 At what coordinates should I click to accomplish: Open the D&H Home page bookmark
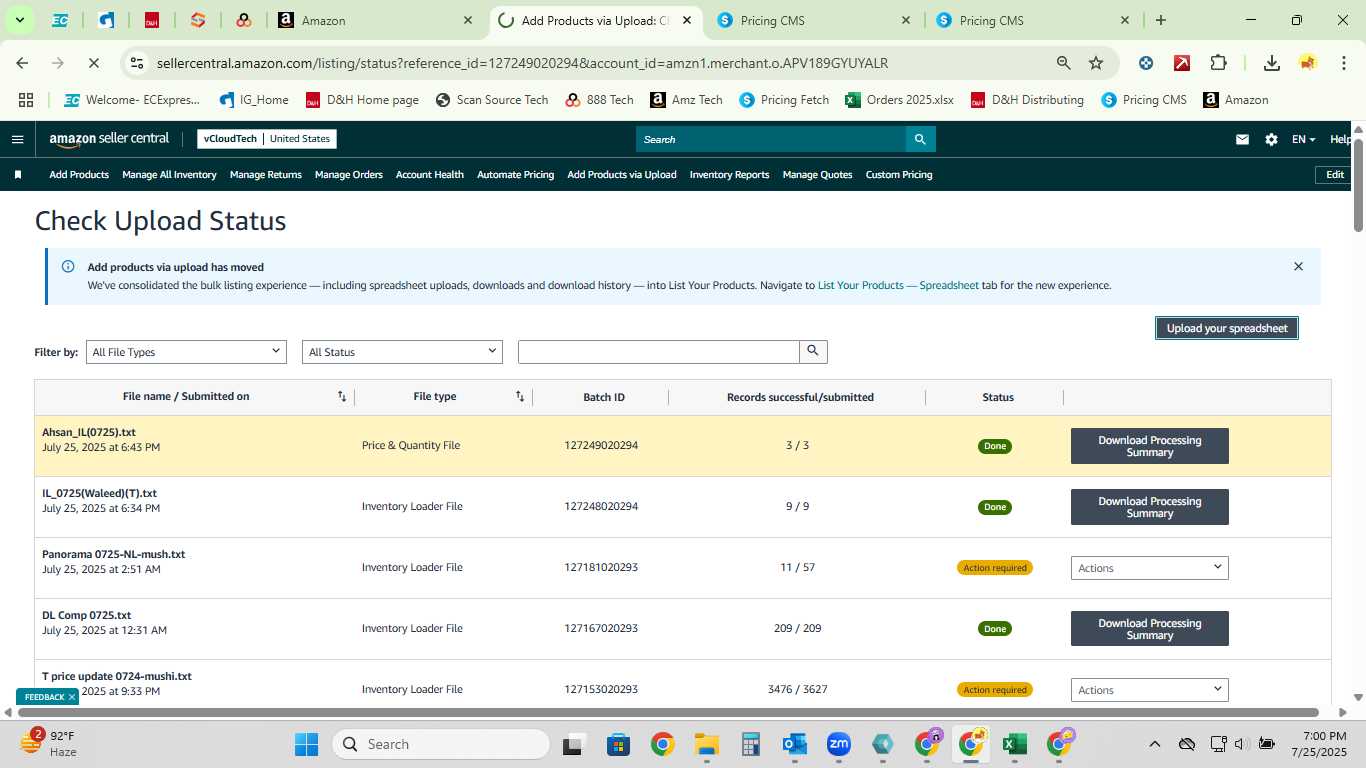[x=362, y=100]
